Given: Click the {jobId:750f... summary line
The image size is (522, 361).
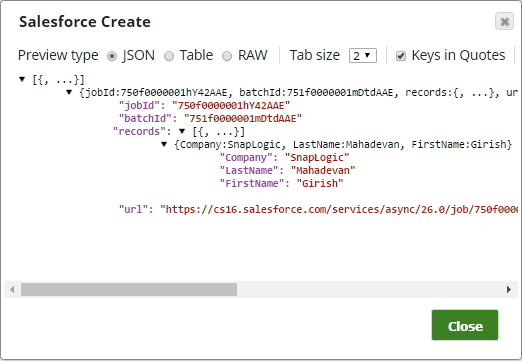Looking at the screenshot, I should pos(299,93).
